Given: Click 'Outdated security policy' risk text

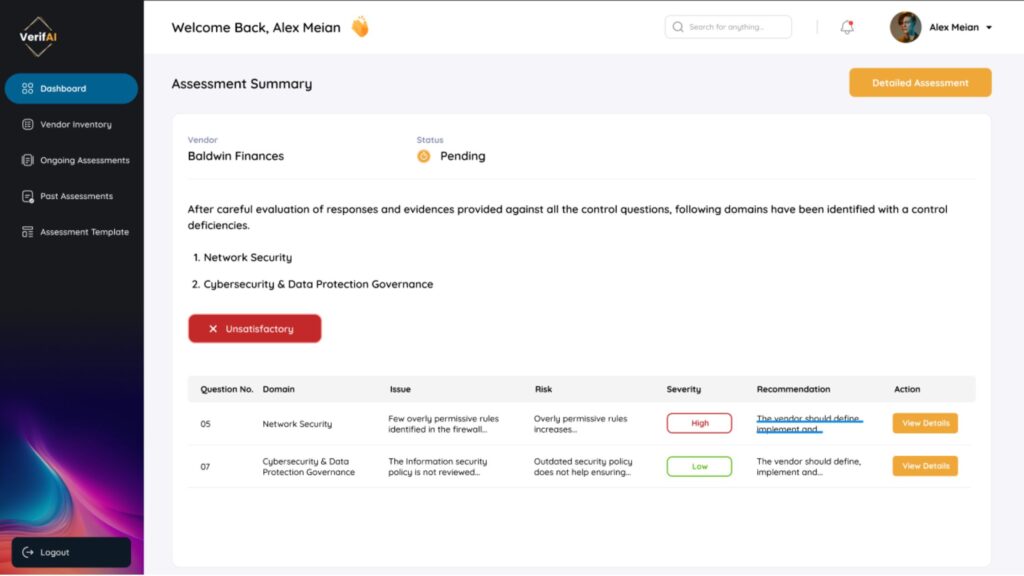Looking at the screenshot, I should click(583, 467).
